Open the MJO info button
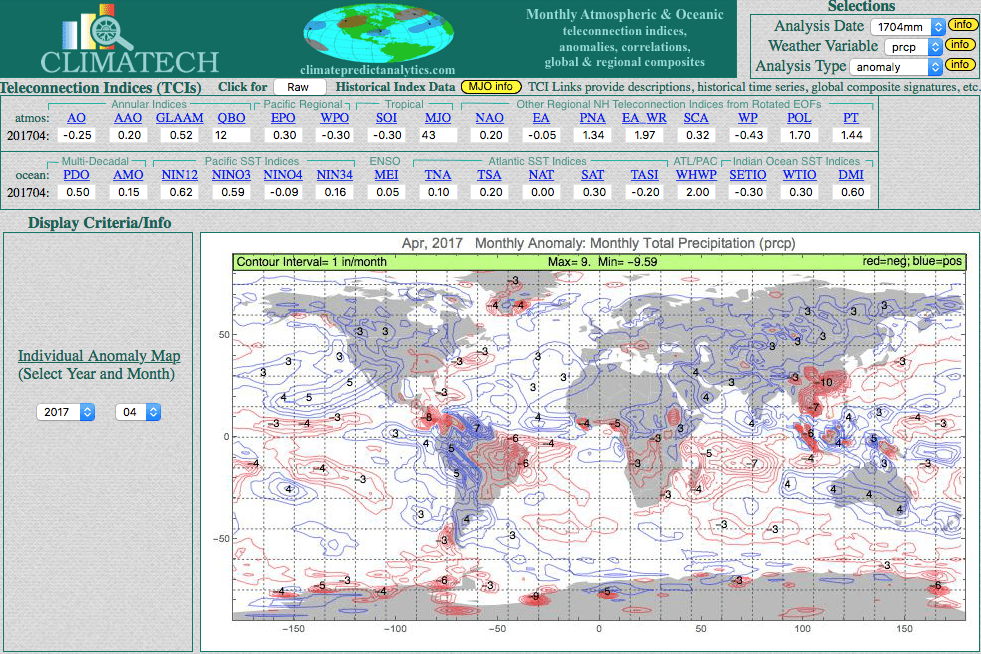This screenshot has height=654, width=981. [x=491, y=87]
